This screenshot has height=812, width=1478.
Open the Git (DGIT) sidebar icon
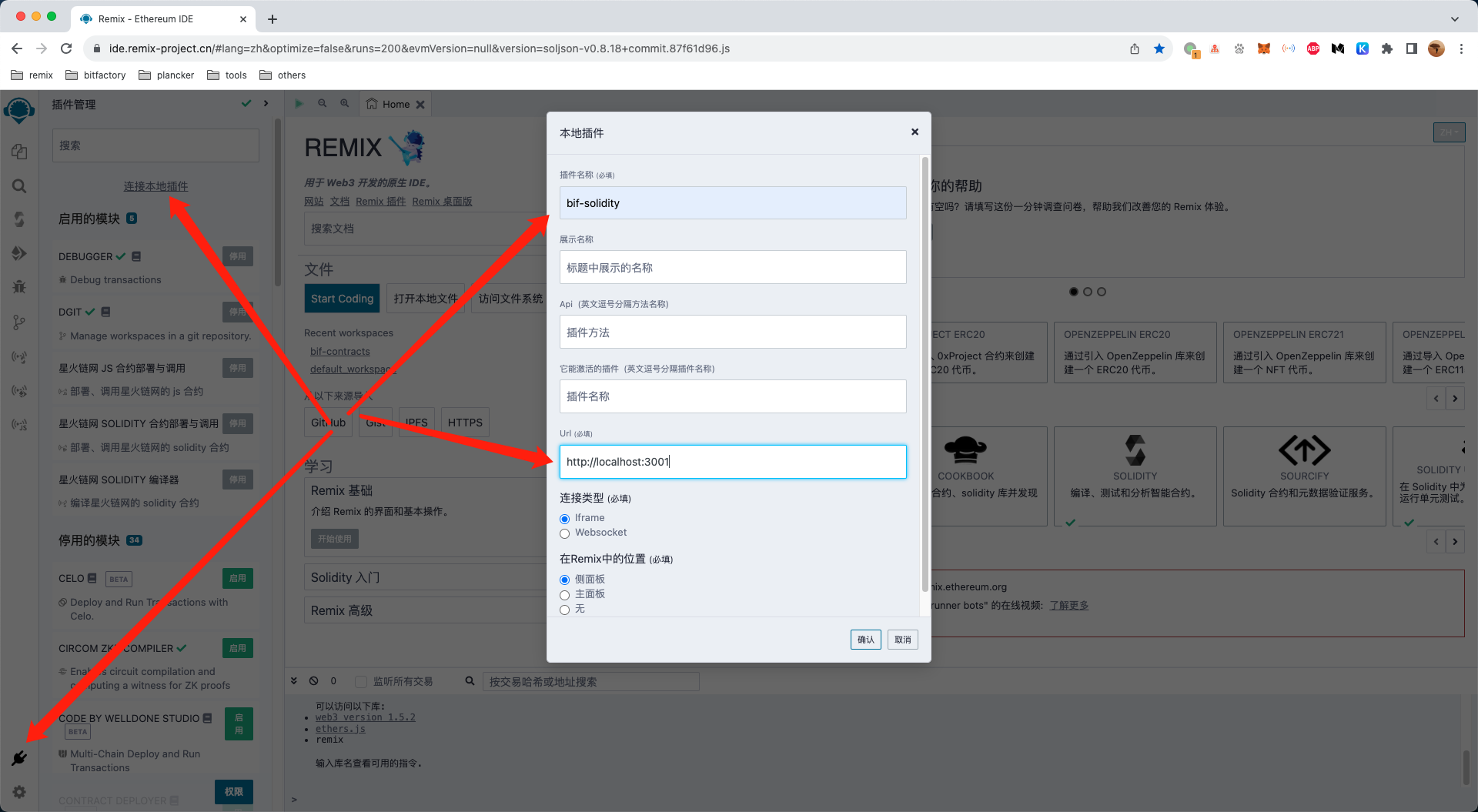[19, 322]
